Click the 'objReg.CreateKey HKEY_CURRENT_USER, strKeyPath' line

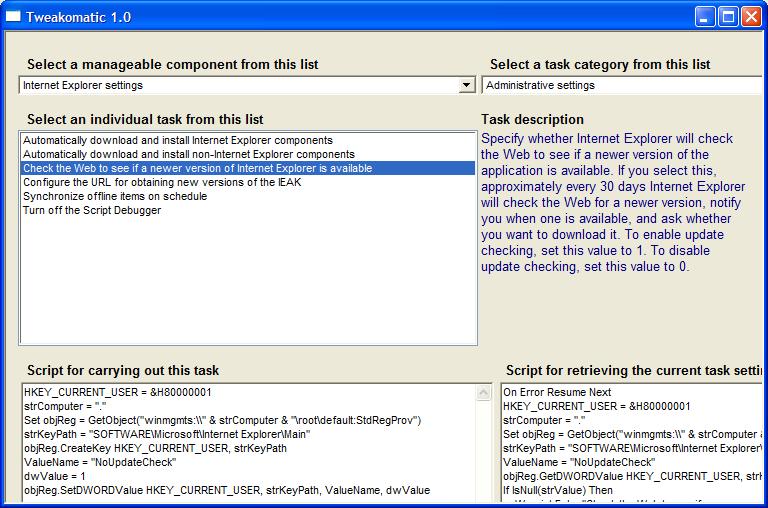(x=155, y=448)
